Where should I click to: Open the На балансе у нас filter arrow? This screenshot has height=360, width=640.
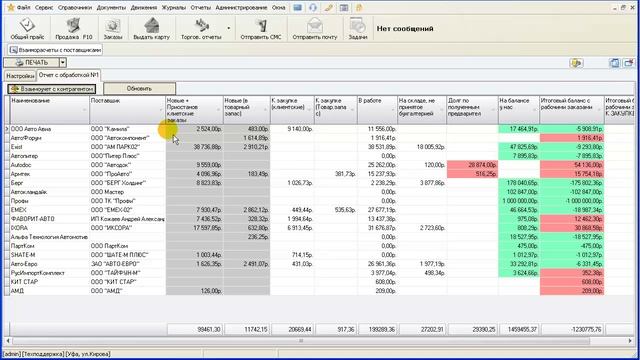click(x=534, y=110)
